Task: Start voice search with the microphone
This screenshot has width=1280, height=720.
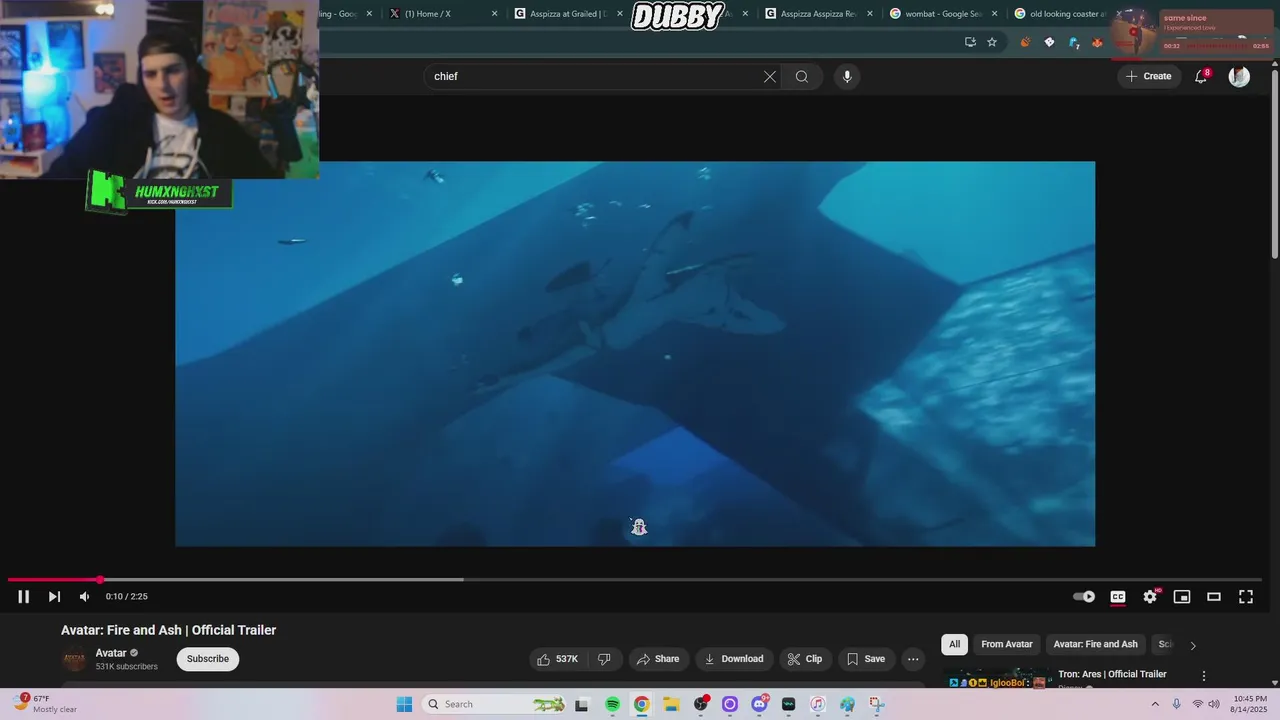Action: pos(847,77)
